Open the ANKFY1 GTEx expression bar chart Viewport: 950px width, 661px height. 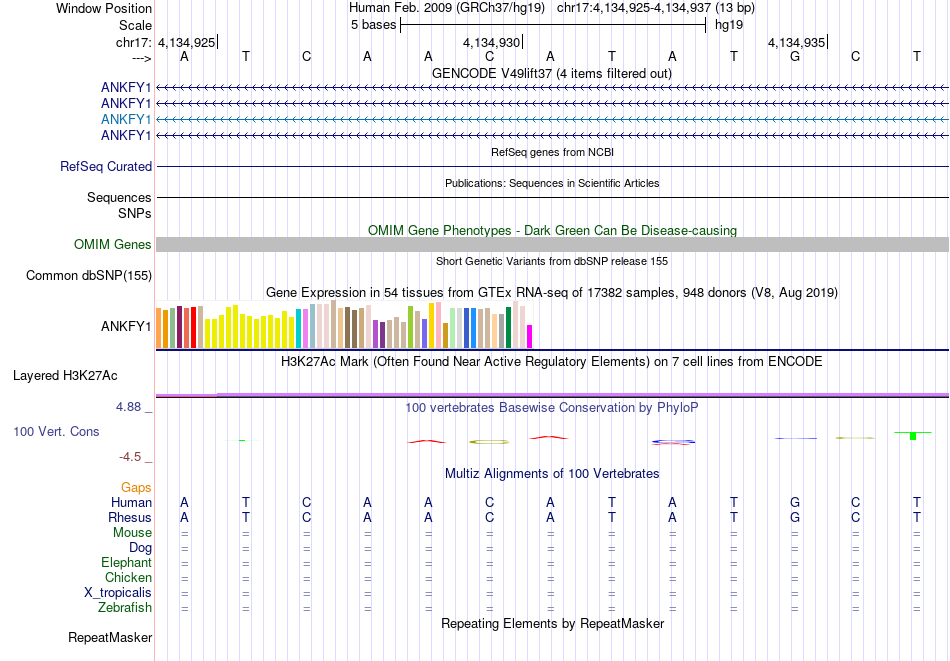(x=344, y=324)
